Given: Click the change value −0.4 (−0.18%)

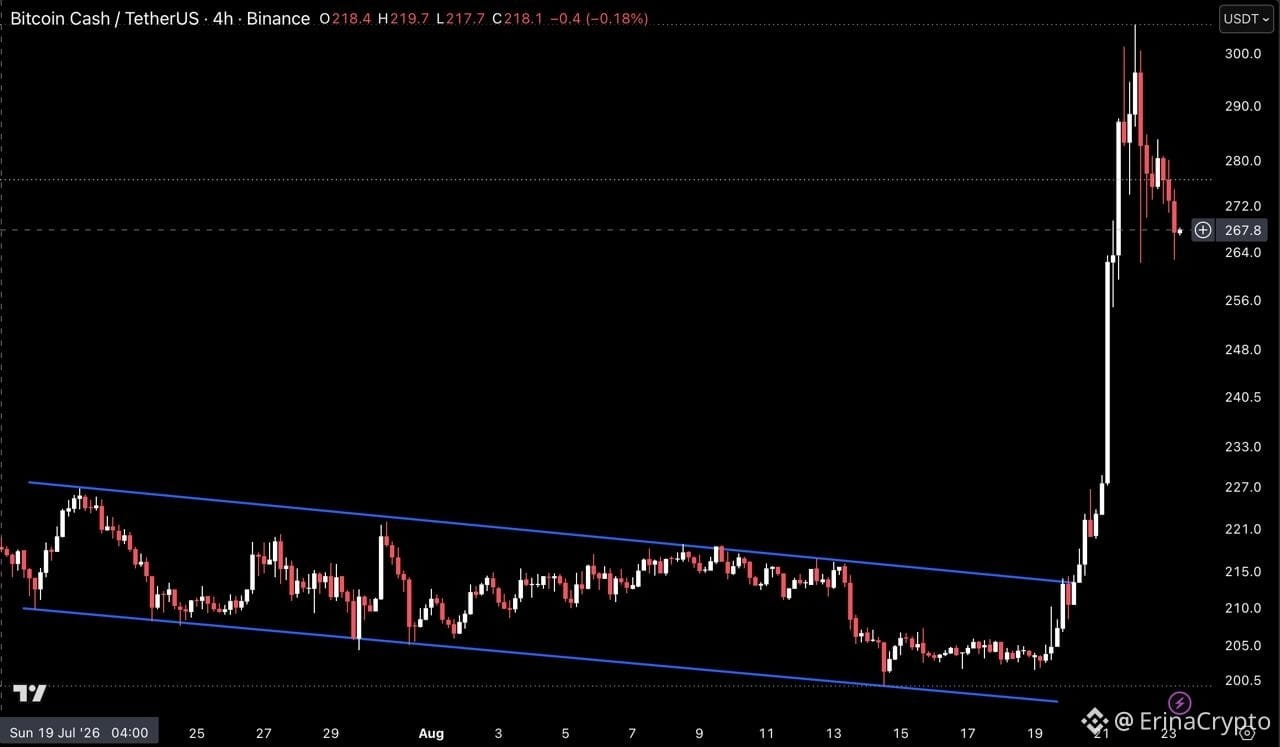Looking at the screenshot, I should coord(598,19).
